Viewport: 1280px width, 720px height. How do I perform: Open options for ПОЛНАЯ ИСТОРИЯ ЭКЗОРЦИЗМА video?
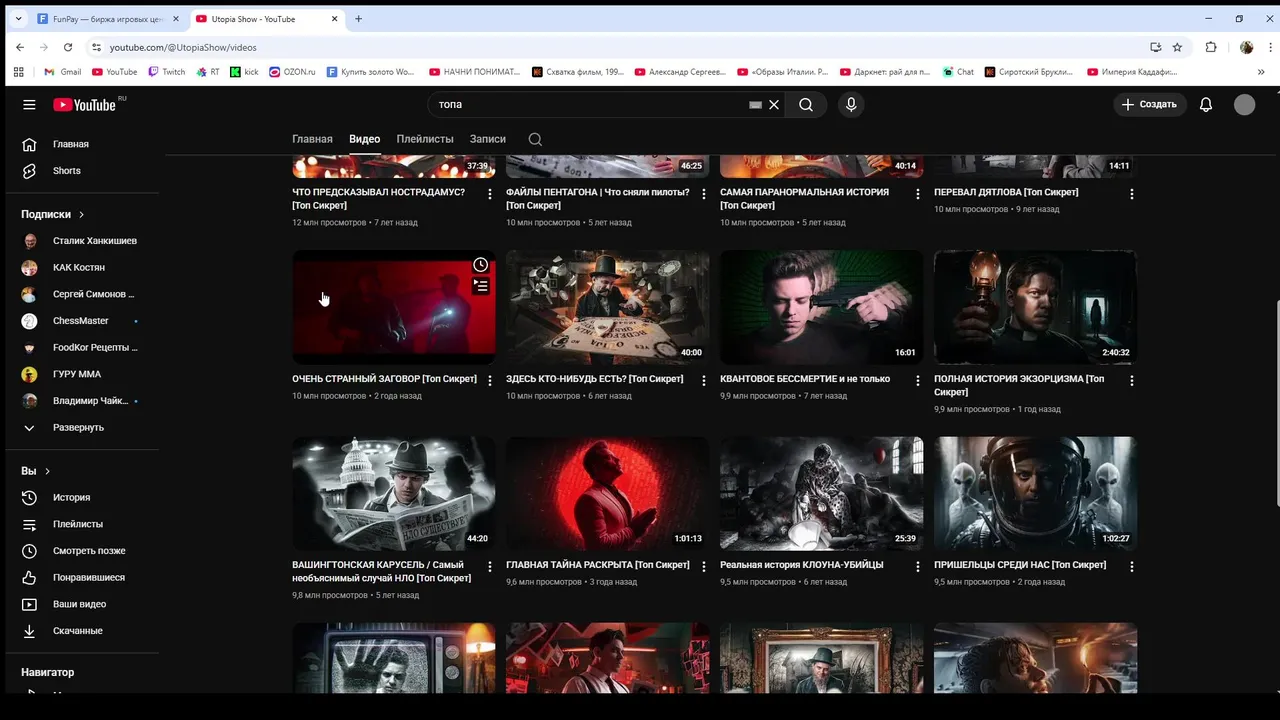pyautogui.click(x=1132, y=380)
